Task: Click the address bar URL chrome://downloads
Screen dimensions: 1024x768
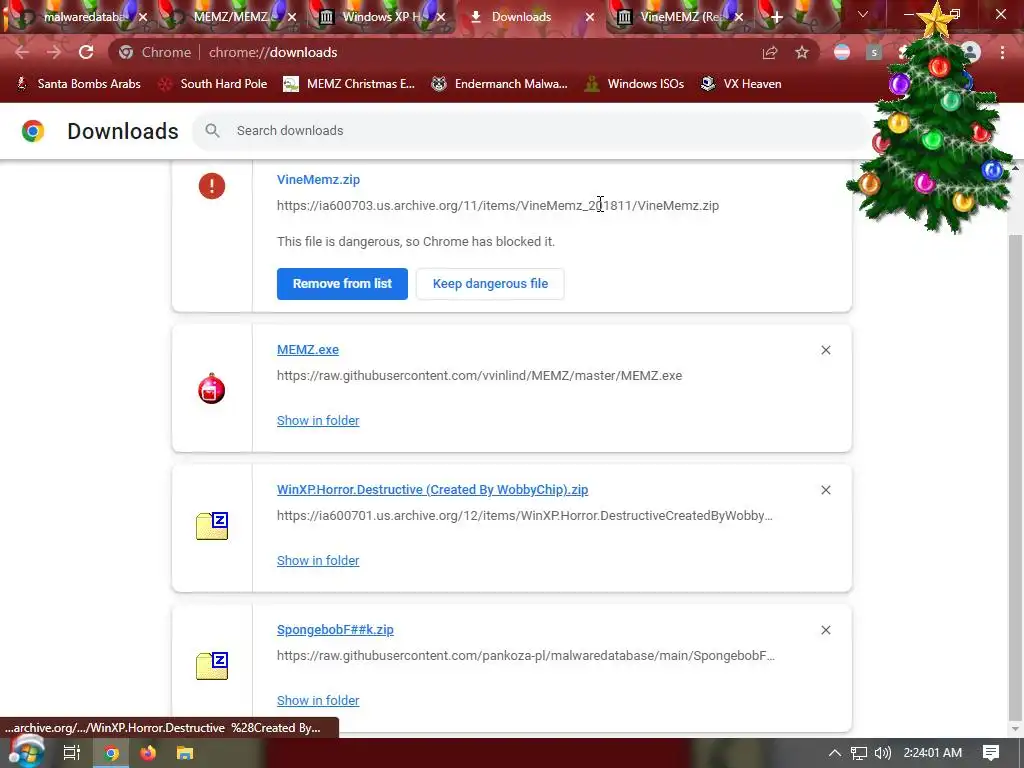Action: 273,52
